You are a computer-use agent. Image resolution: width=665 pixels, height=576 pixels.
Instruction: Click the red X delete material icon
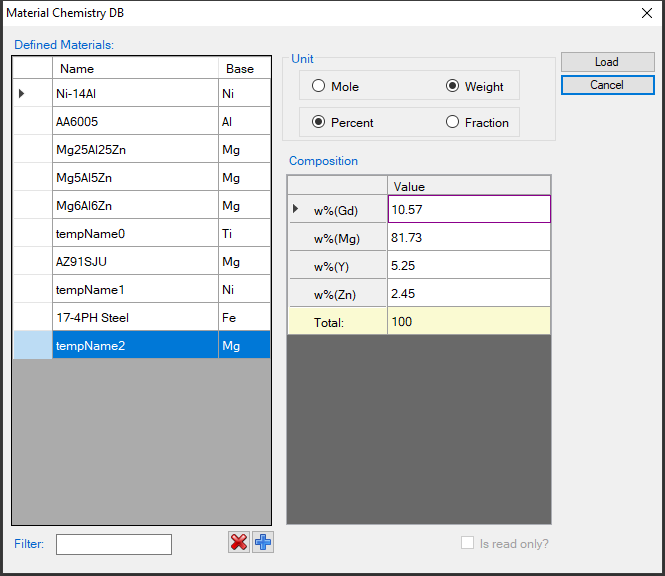tap(239, 542)
